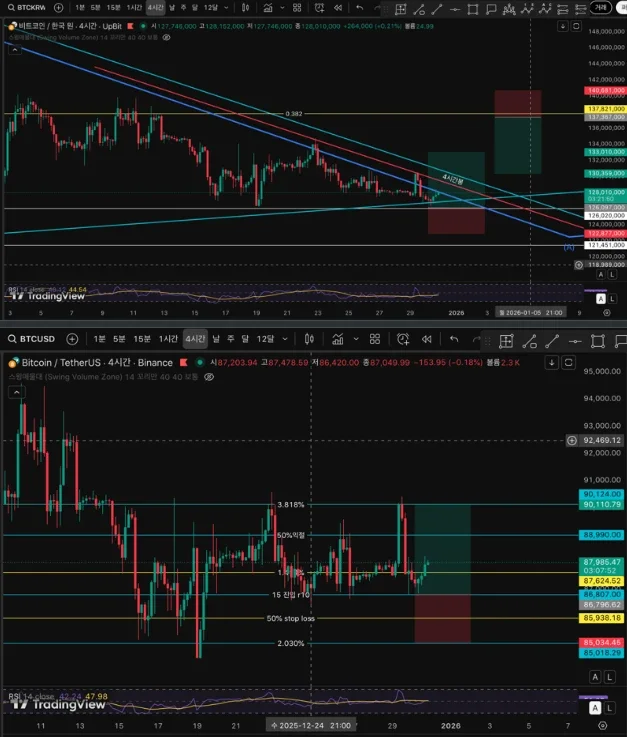Open layout templates grid in top chart

click(297, 8)
